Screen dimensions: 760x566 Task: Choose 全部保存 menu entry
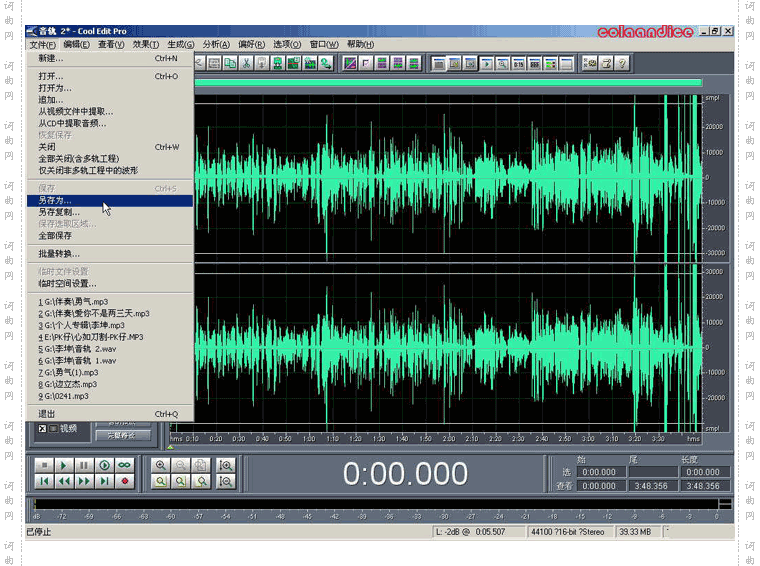(110, 236)
